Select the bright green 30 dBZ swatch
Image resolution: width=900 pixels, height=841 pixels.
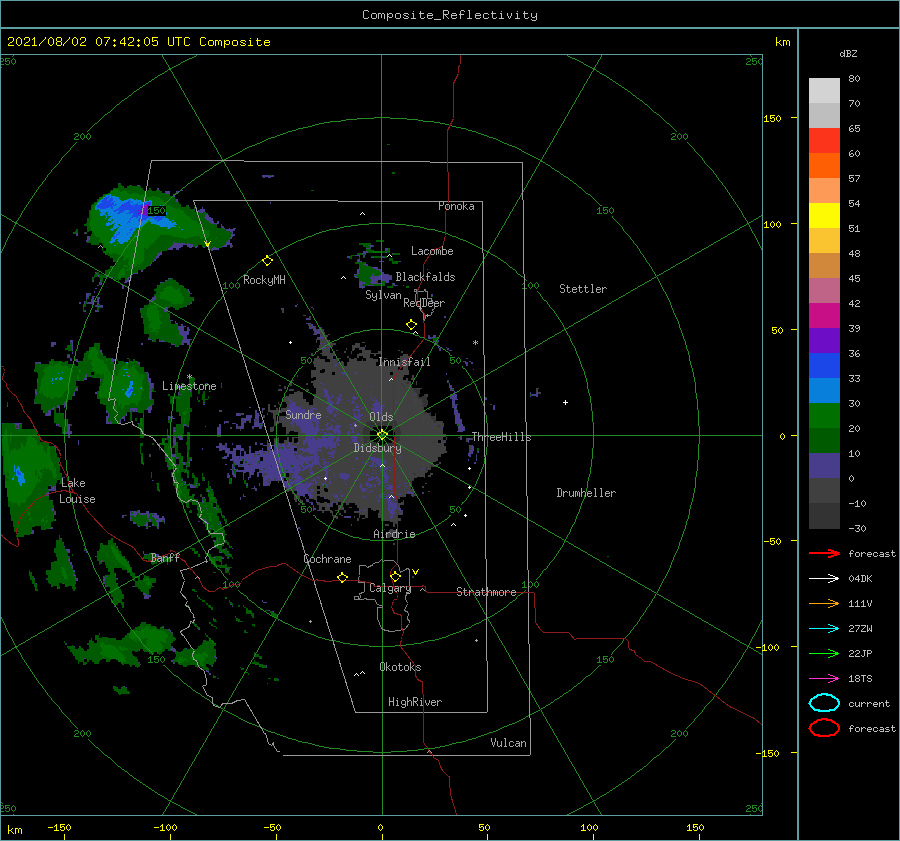pyautogui.click(x=824, y=415)
